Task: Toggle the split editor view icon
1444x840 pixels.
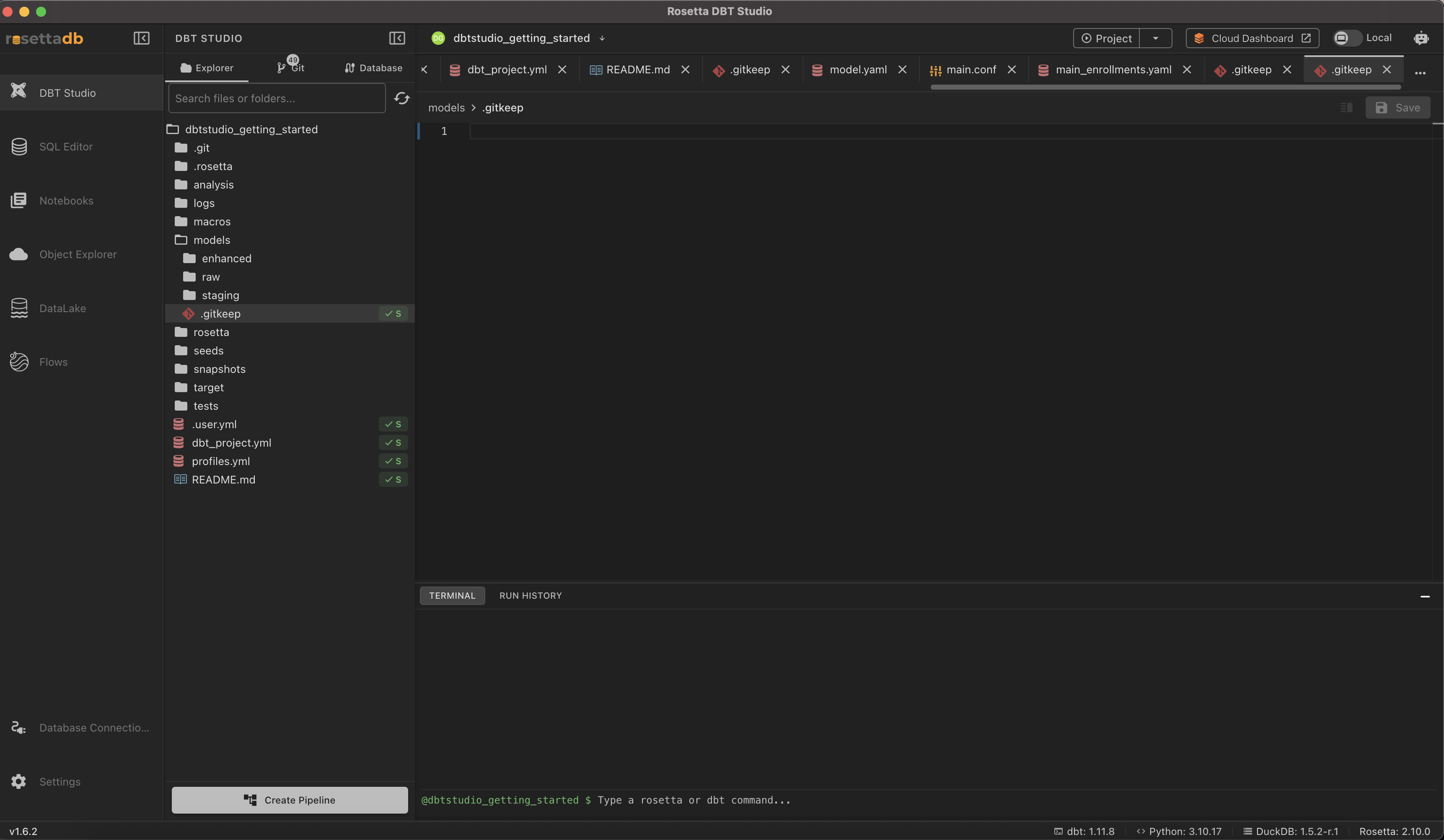Action: pyautogui.click(x=1347, y=108)
